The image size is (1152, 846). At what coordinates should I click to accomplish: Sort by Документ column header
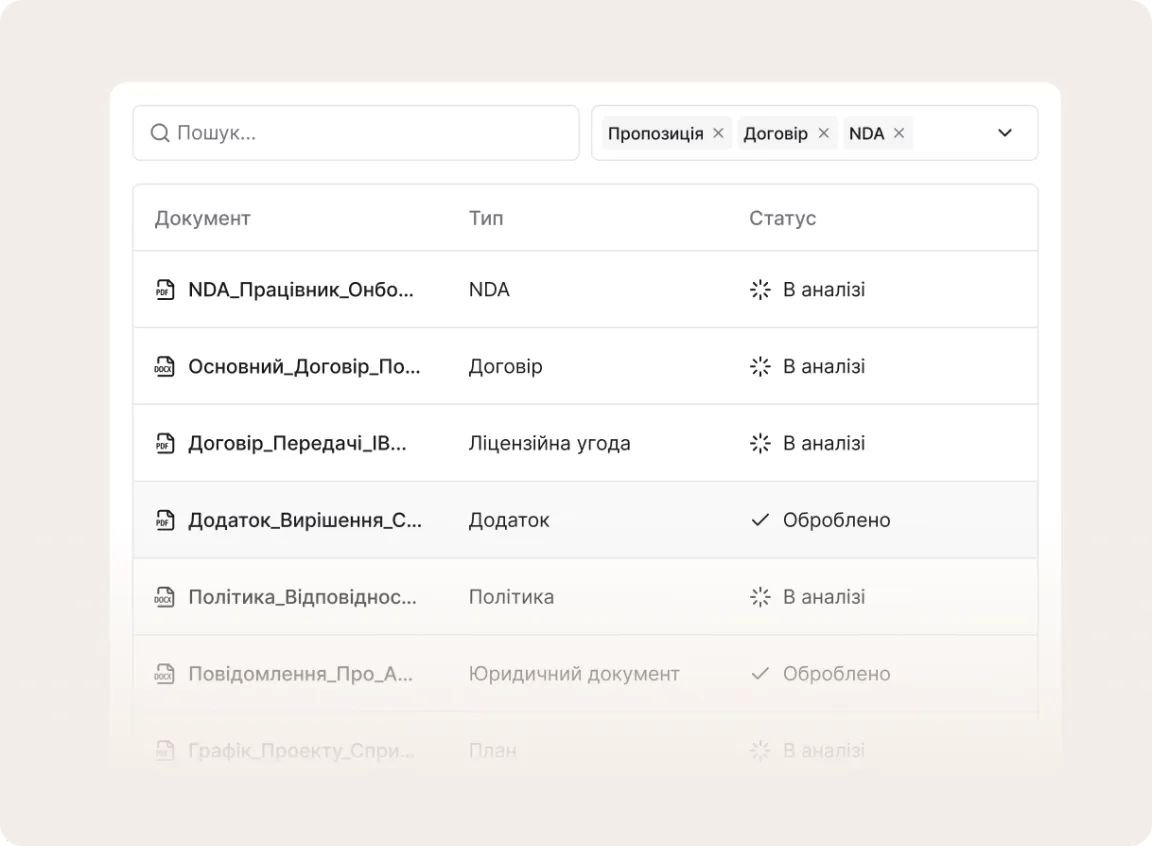click(x=202, y=218)
